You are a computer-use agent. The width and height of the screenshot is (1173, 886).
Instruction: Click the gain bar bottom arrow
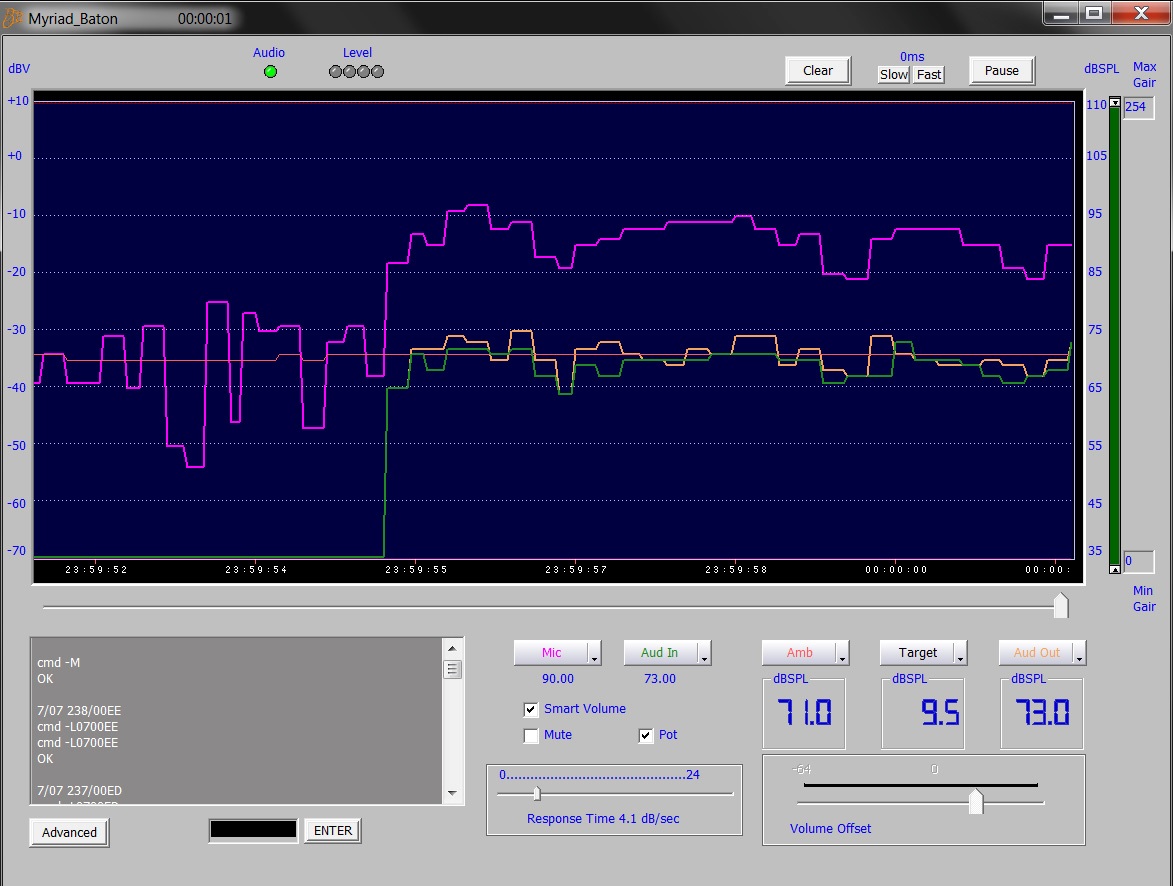[x=1115, y=569]
